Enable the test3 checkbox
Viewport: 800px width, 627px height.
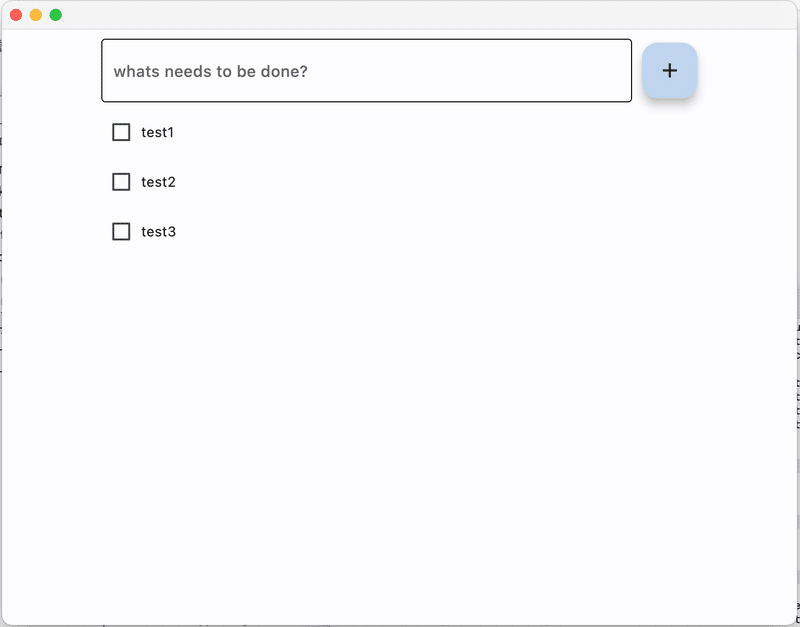tap(121, 232)
